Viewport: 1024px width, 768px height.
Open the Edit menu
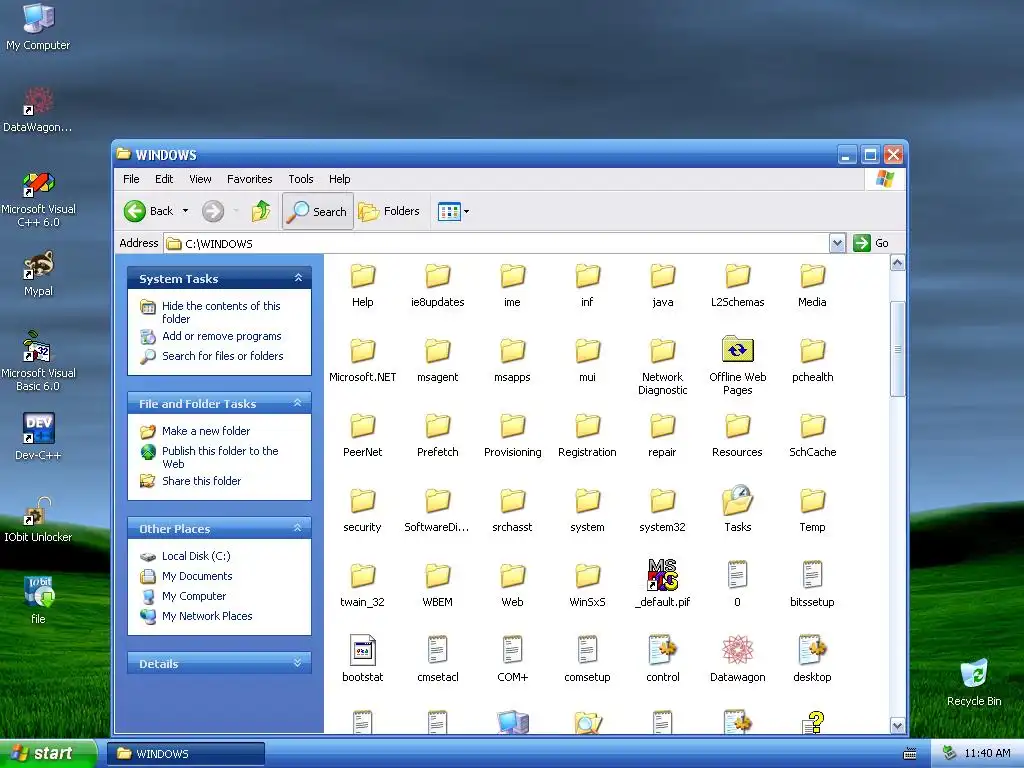(164, 179)
